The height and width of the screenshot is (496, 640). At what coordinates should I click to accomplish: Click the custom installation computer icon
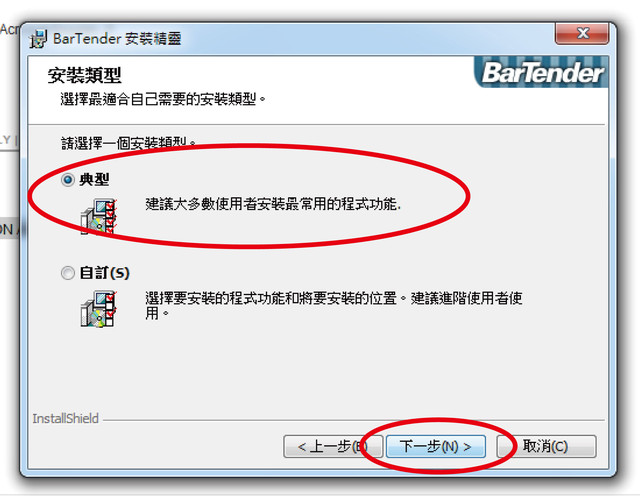(x=99, y=309)
